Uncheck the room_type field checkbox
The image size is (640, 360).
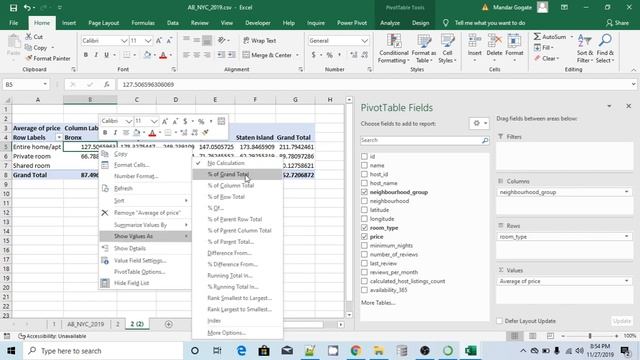(364, 228)
